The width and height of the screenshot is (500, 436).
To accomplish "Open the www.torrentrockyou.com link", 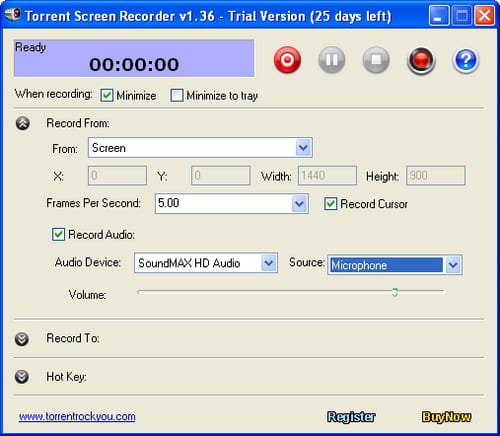I will click(77, 416).
